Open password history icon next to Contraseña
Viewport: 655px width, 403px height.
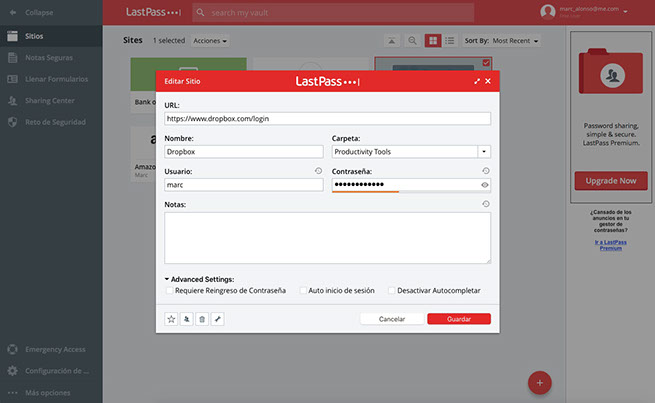[485, 171]
